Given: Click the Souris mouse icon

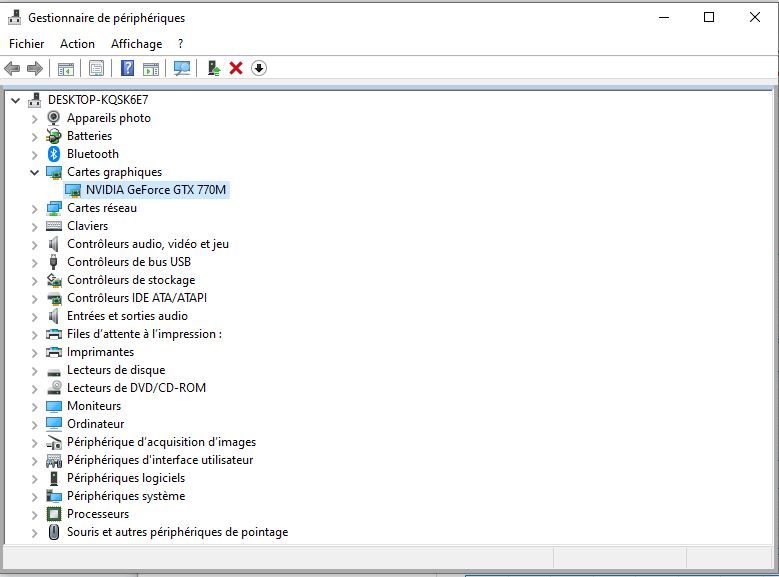Looking at the screenshot, I should [x=54, y=532].
